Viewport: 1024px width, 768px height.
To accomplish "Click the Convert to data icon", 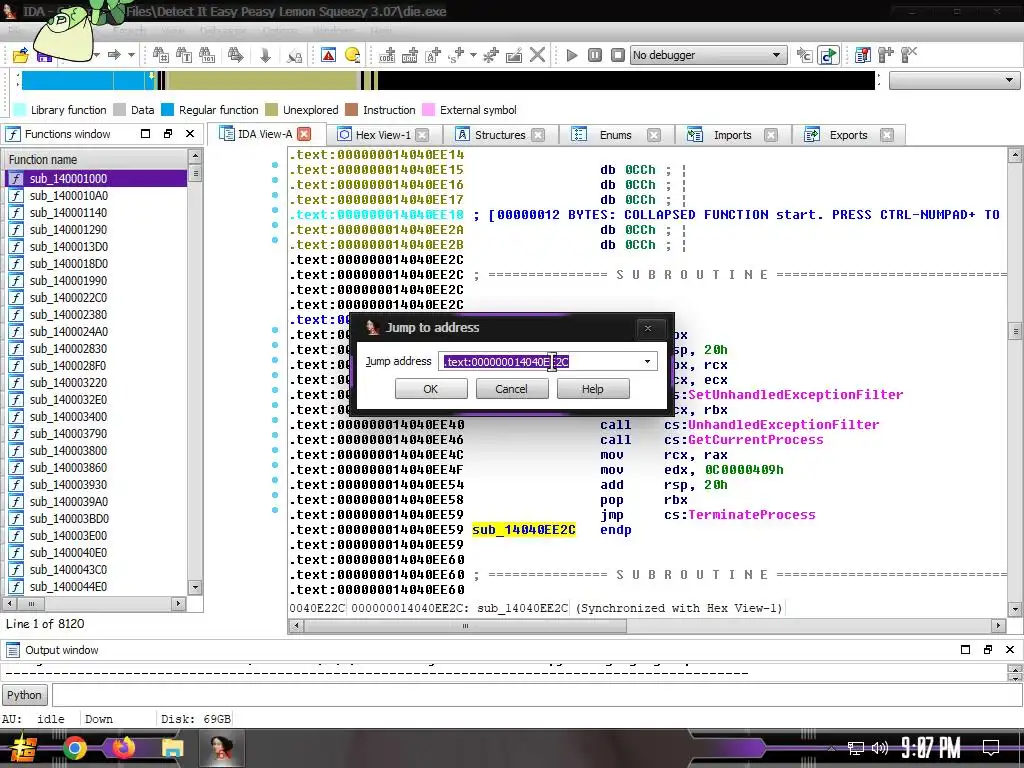I will (x=410, y=55).
